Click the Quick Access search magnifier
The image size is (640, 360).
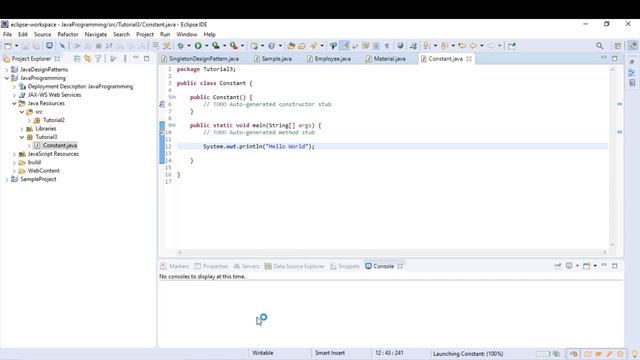pyautogui.click(x=600, y=46)
